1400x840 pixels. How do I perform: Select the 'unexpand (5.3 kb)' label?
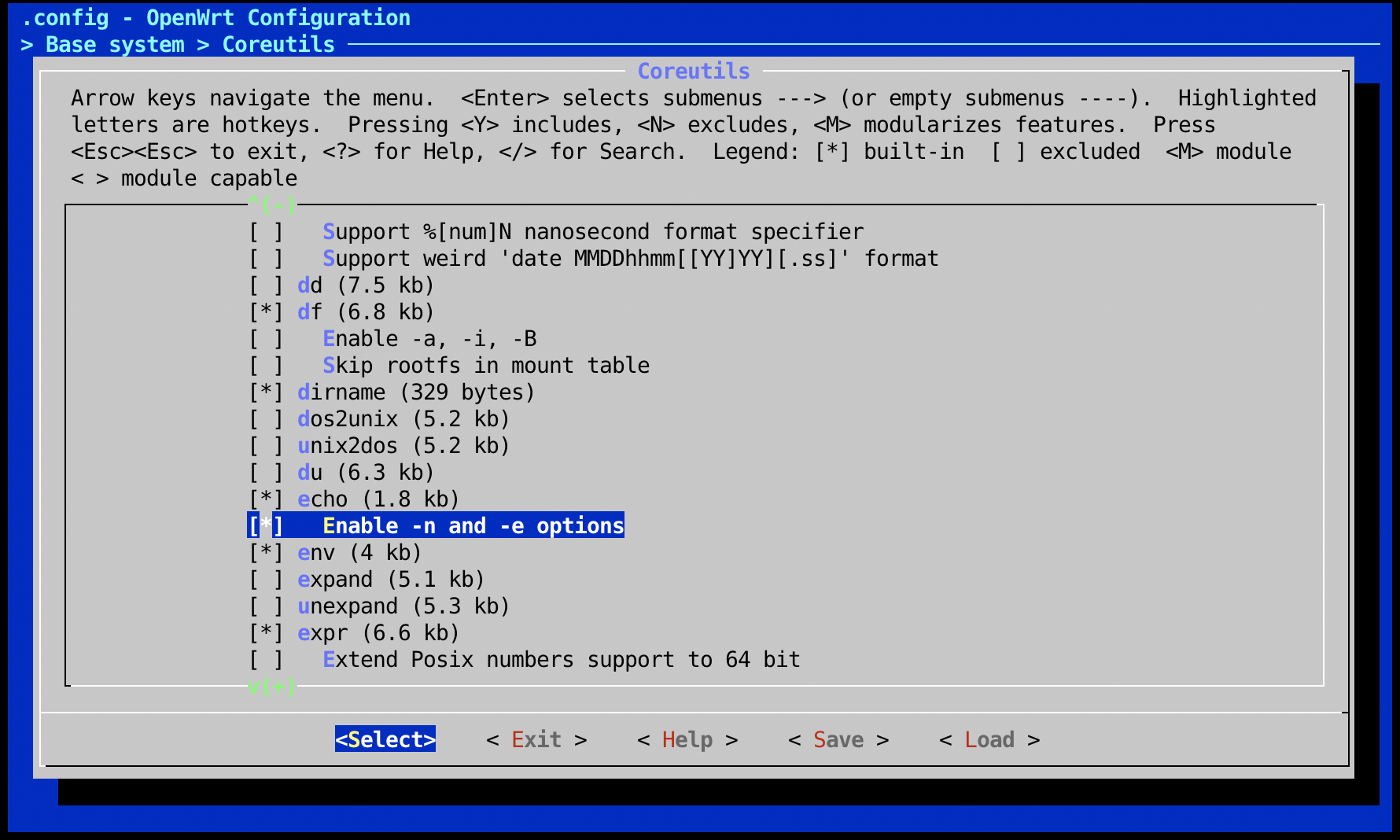point(403,606)
